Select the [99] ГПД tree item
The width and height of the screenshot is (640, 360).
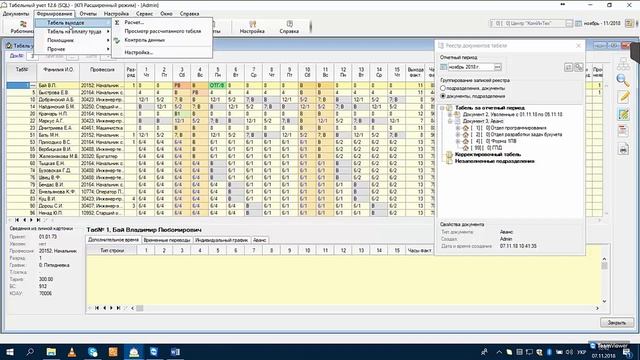tap(487, 148)
